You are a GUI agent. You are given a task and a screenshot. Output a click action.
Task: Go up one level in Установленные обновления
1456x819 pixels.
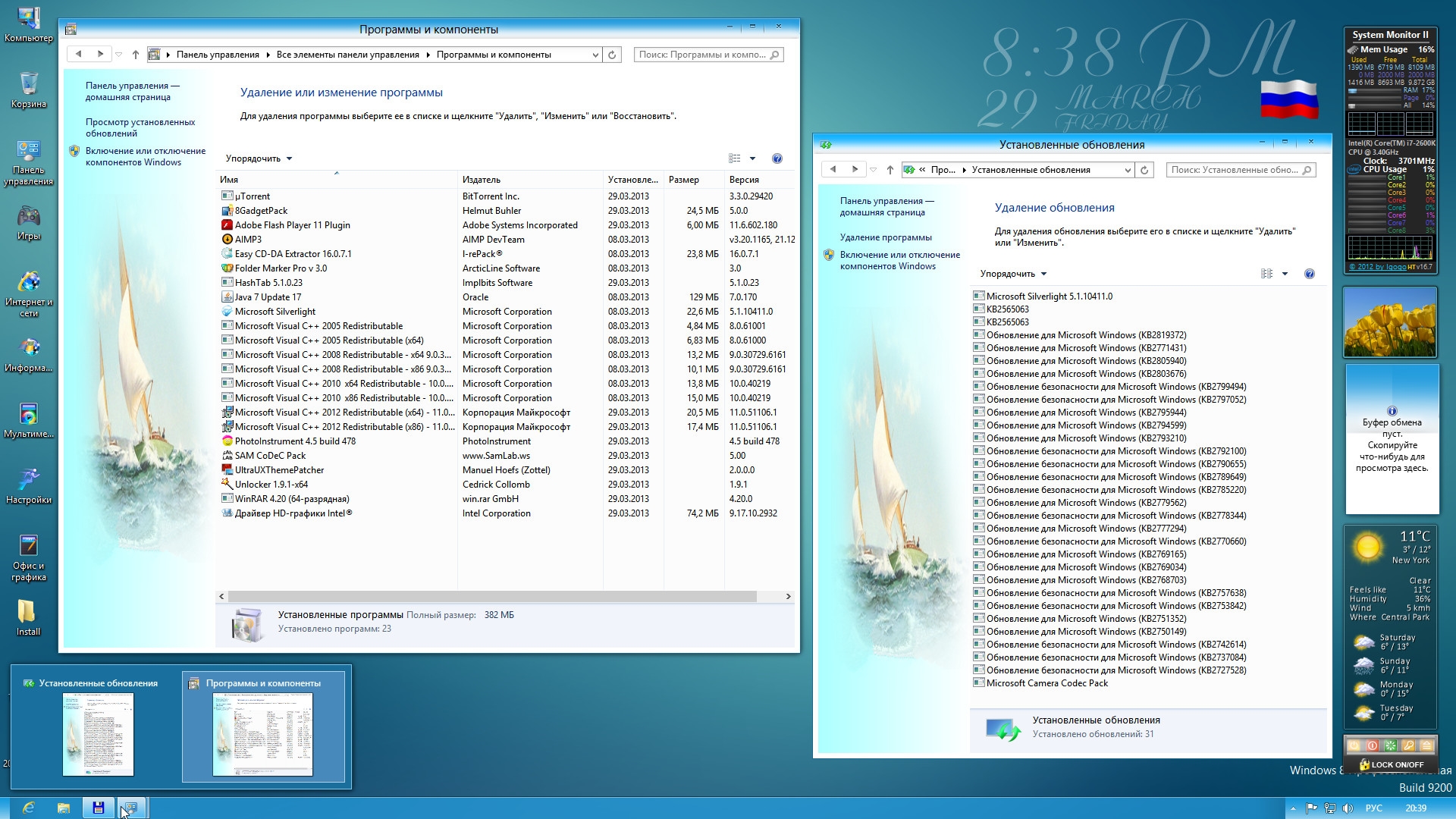tap(890, 170)
